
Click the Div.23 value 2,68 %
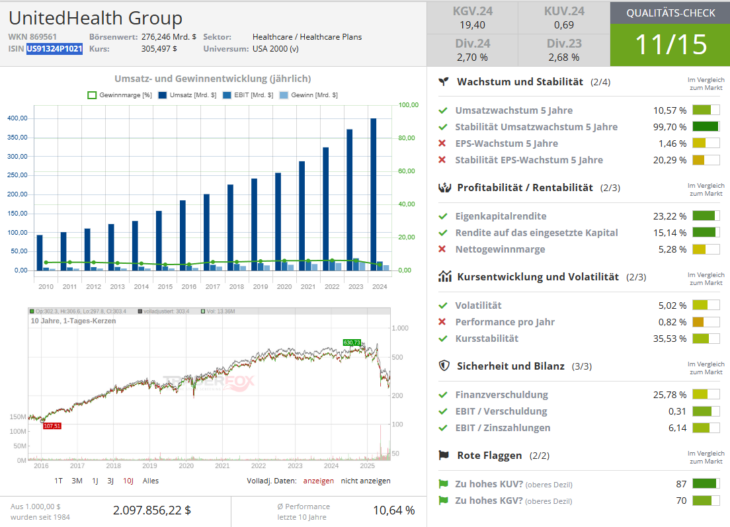pyautogui.click(x=564, y=57)
